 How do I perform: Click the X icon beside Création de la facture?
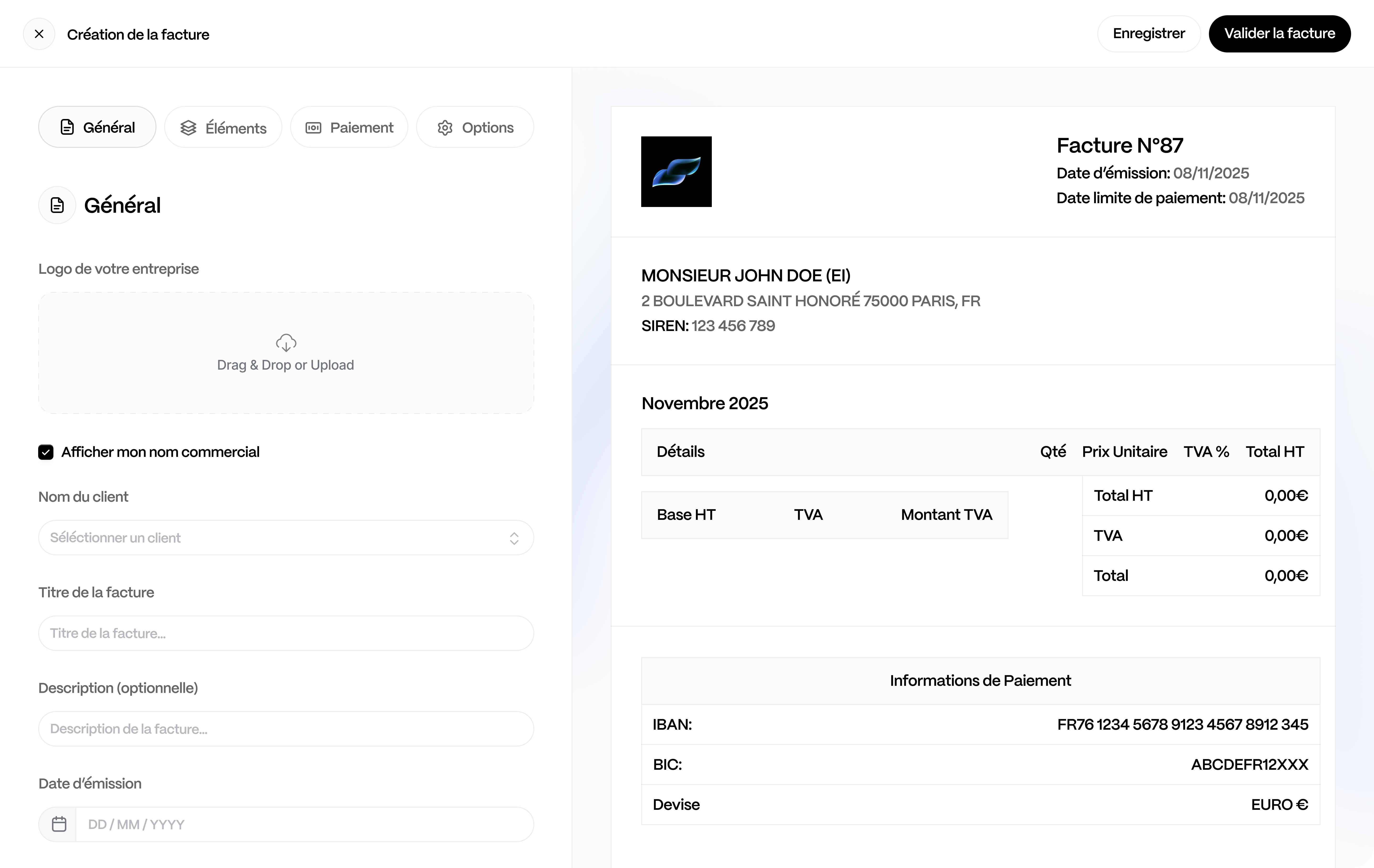(x=39, y=34)
